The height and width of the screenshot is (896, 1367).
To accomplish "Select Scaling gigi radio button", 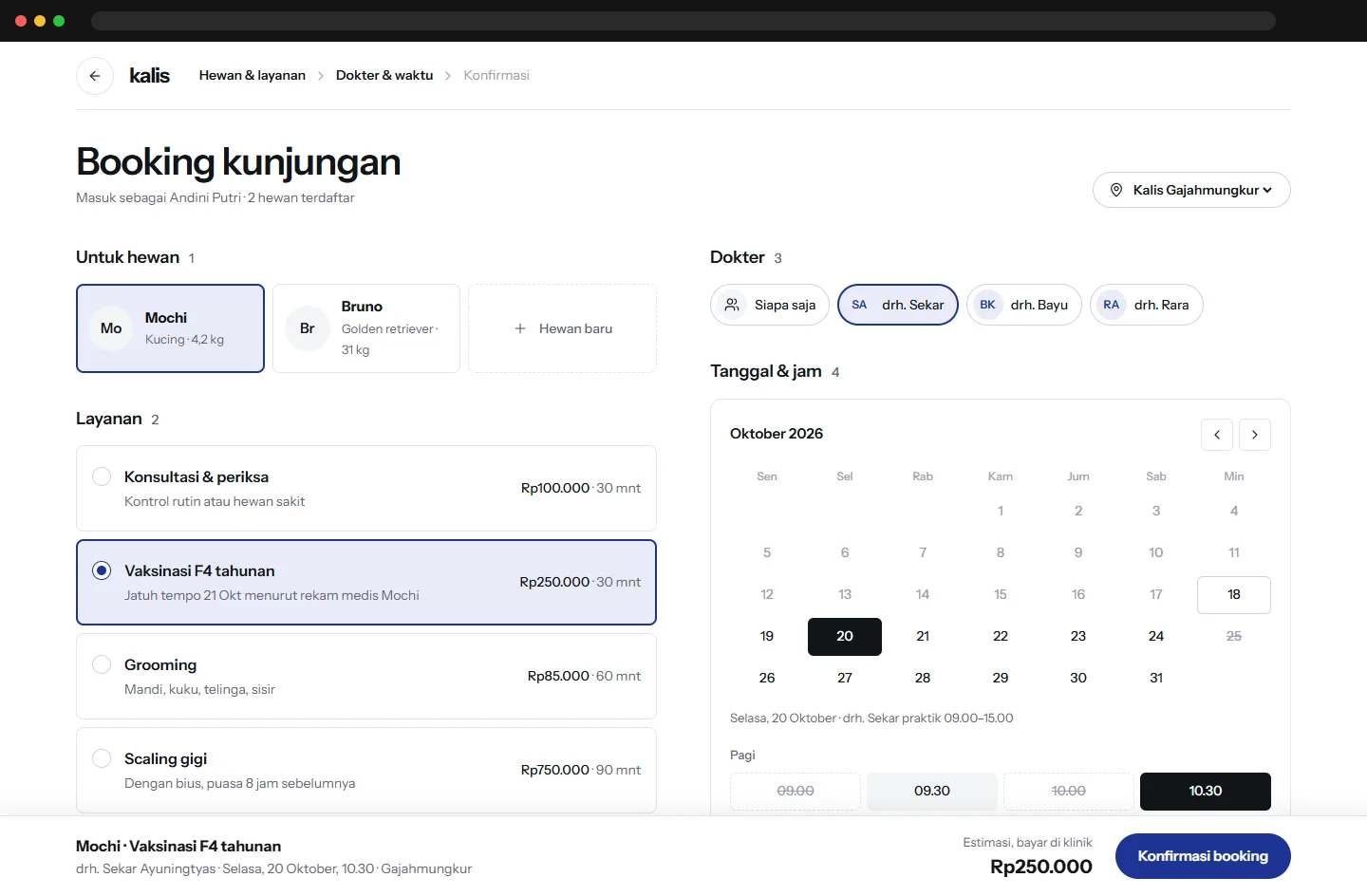I will pos(102,758).
